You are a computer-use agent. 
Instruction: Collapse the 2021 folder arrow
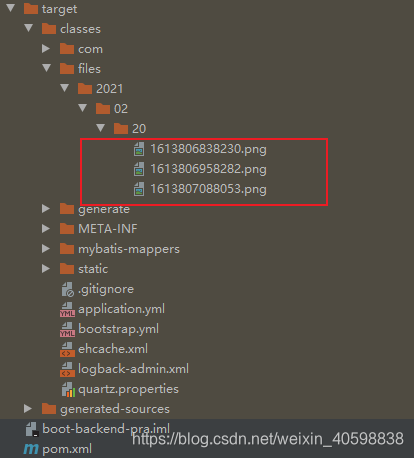coord(65,88)
